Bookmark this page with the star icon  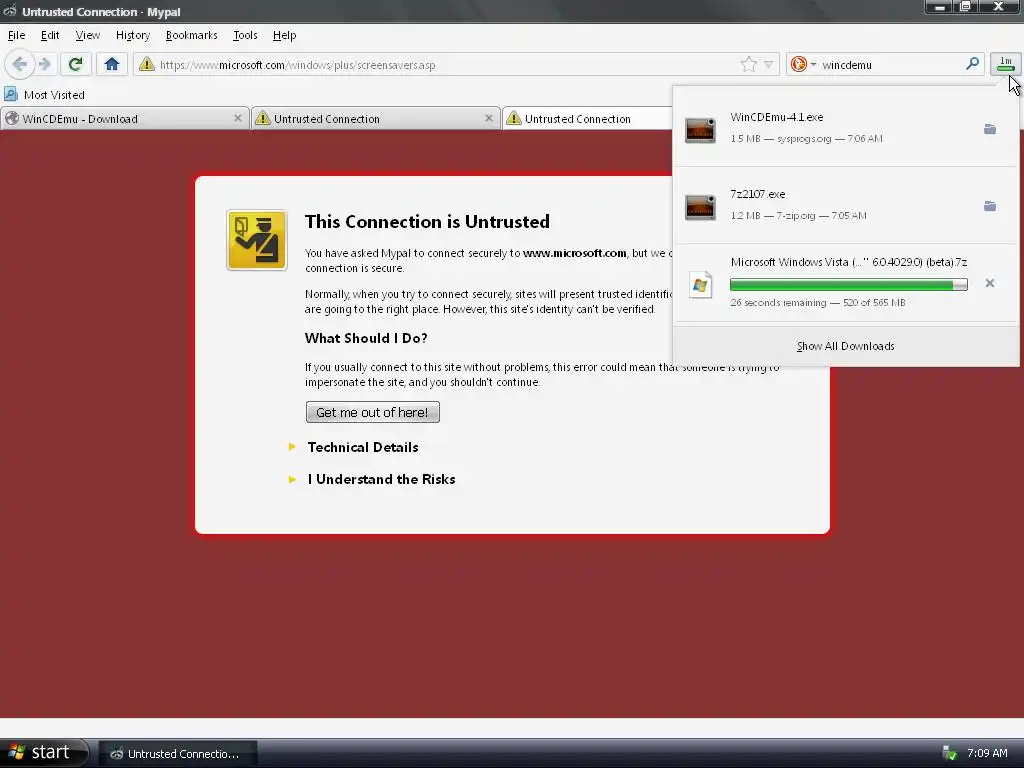pyautogui.click(x=748, y=64)
